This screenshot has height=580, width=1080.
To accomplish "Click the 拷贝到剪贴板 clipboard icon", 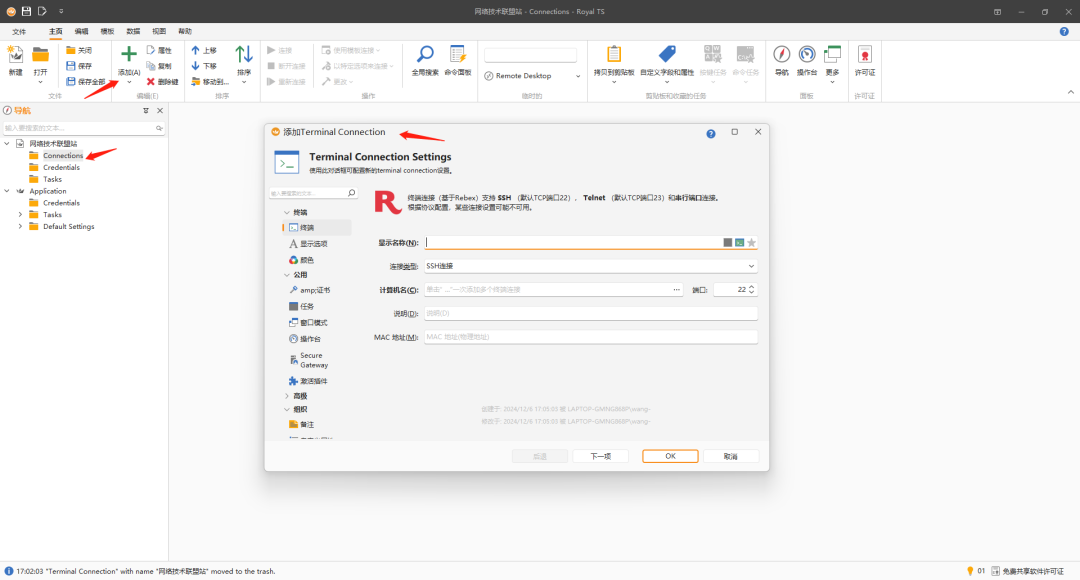I will (x=614, y=54).
